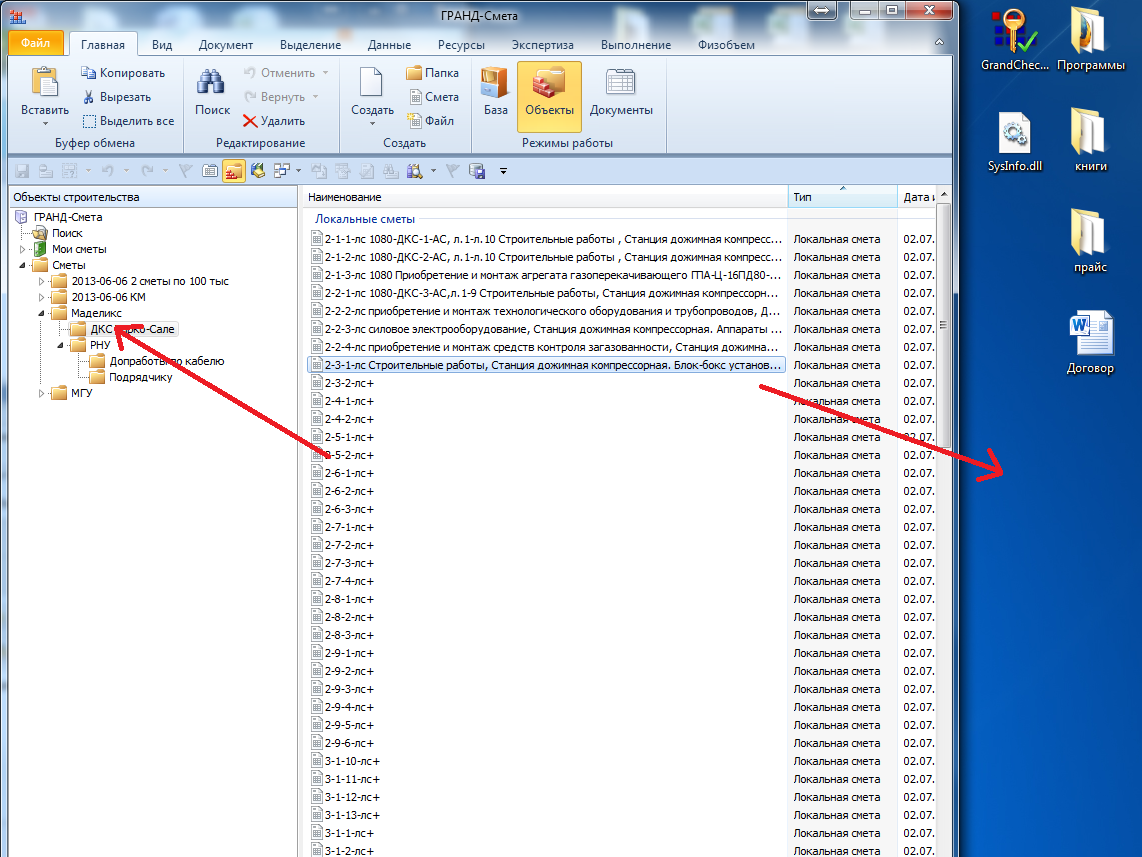
Task: Collapse the Маделикс tree node
Action: [x=42, y=313]
